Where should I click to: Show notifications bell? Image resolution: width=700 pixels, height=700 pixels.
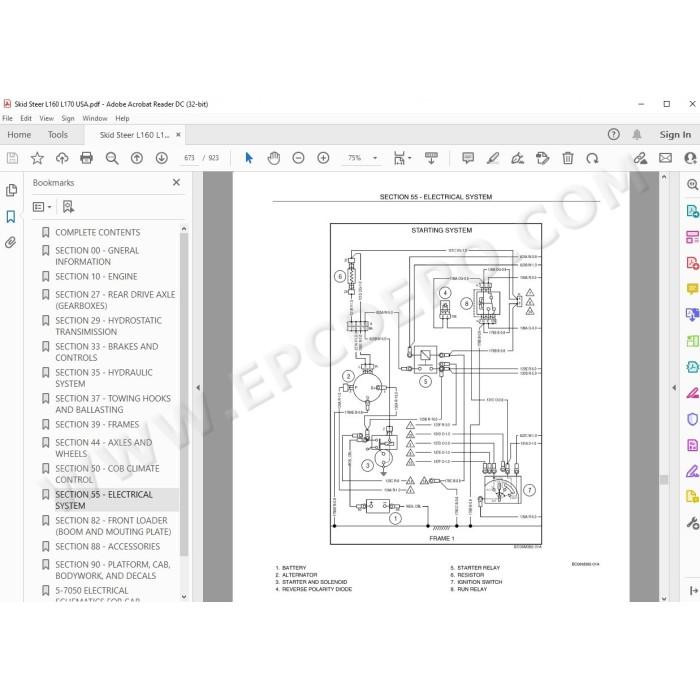tap(637, 134)
